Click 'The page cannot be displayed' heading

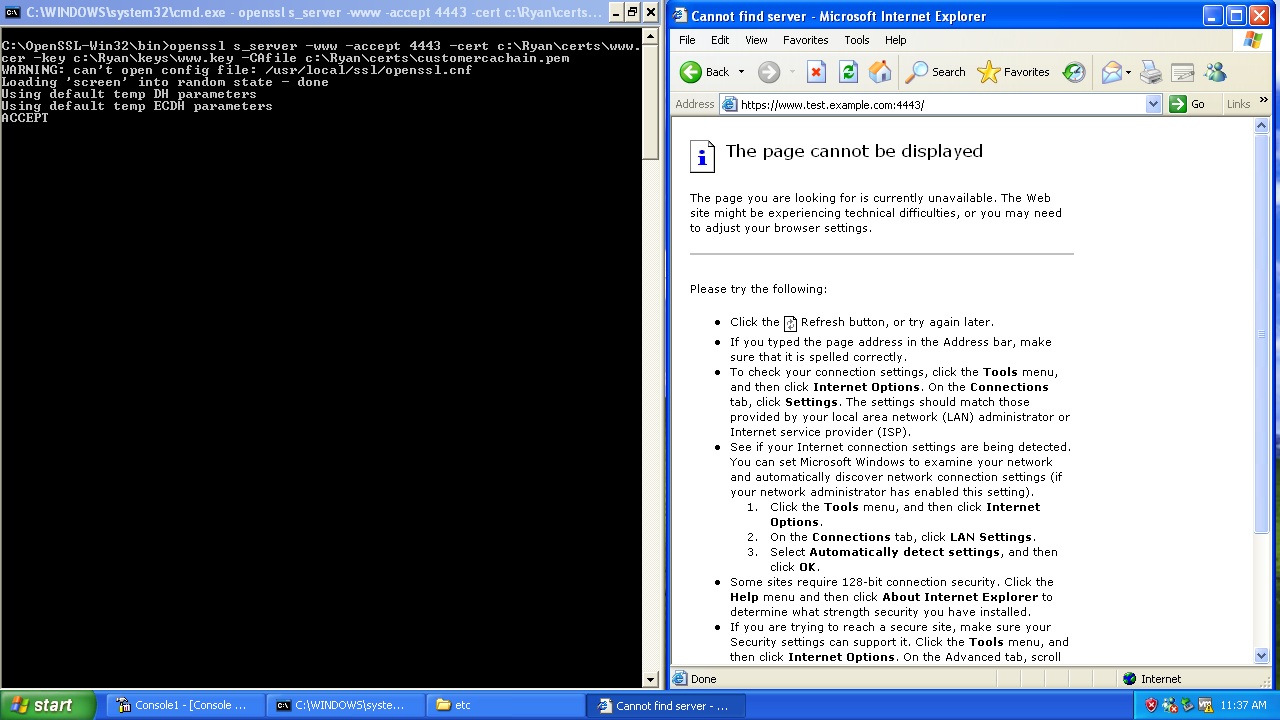click(854, 151)
